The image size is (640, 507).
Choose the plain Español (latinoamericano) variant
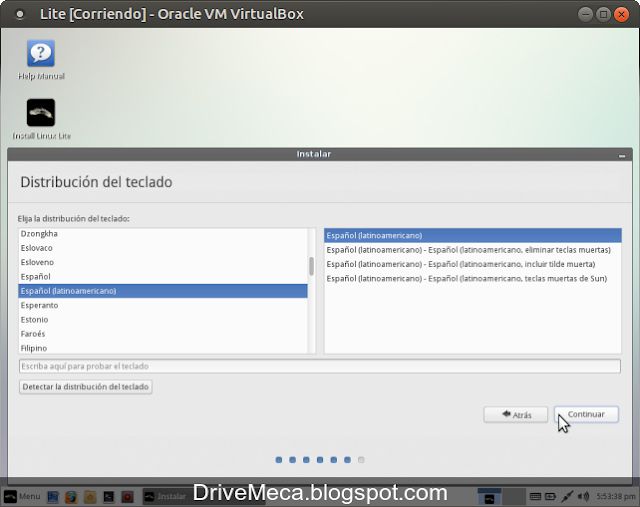[473, 236]
